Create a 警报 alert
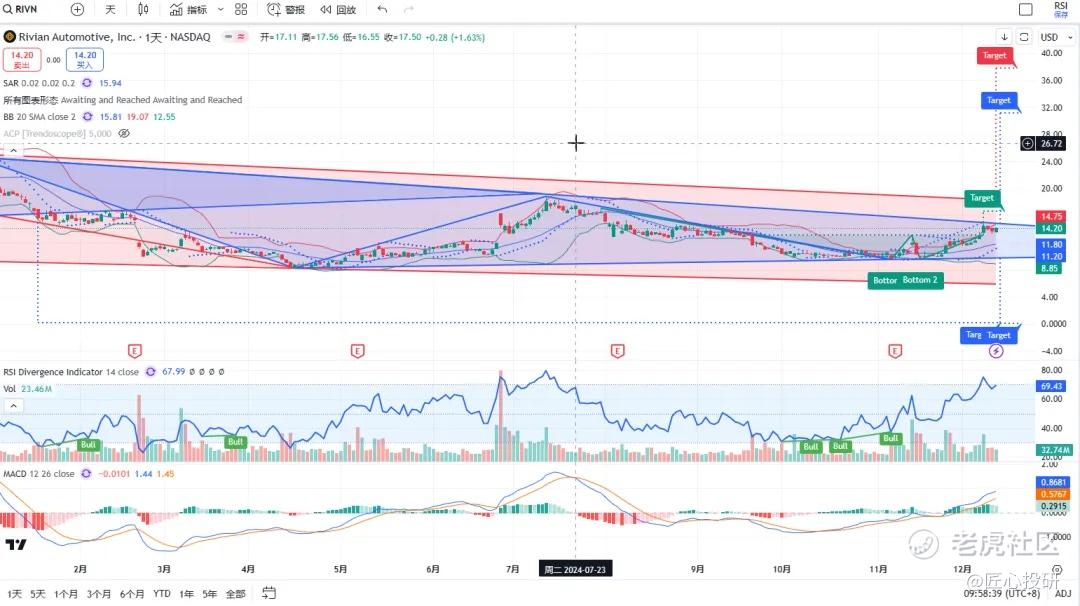Screen dimensions: 1080x606 [x=286, y=10]
